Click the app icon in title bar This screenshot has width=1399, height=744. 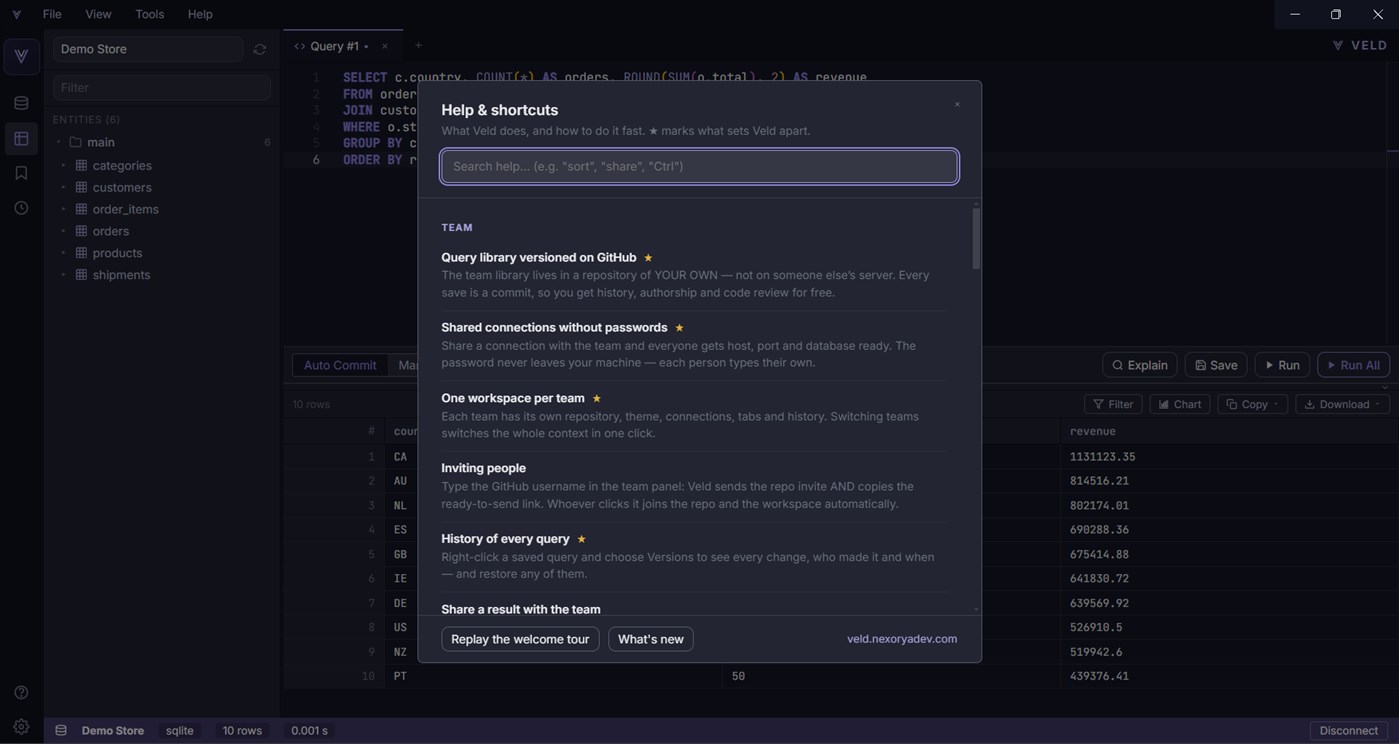(x=16, y=14)
